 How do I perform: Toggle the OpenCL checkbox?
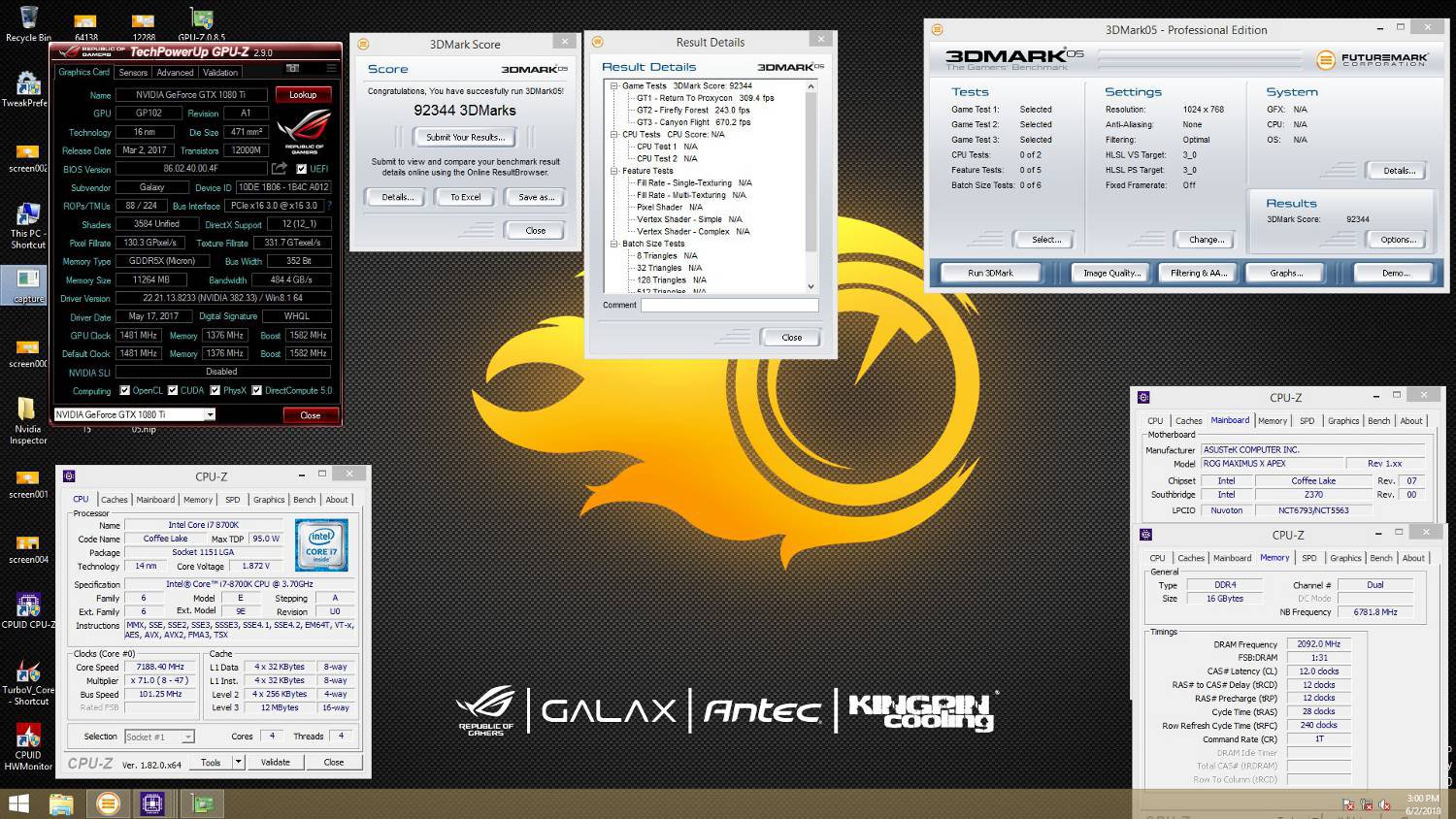point(124,391)
